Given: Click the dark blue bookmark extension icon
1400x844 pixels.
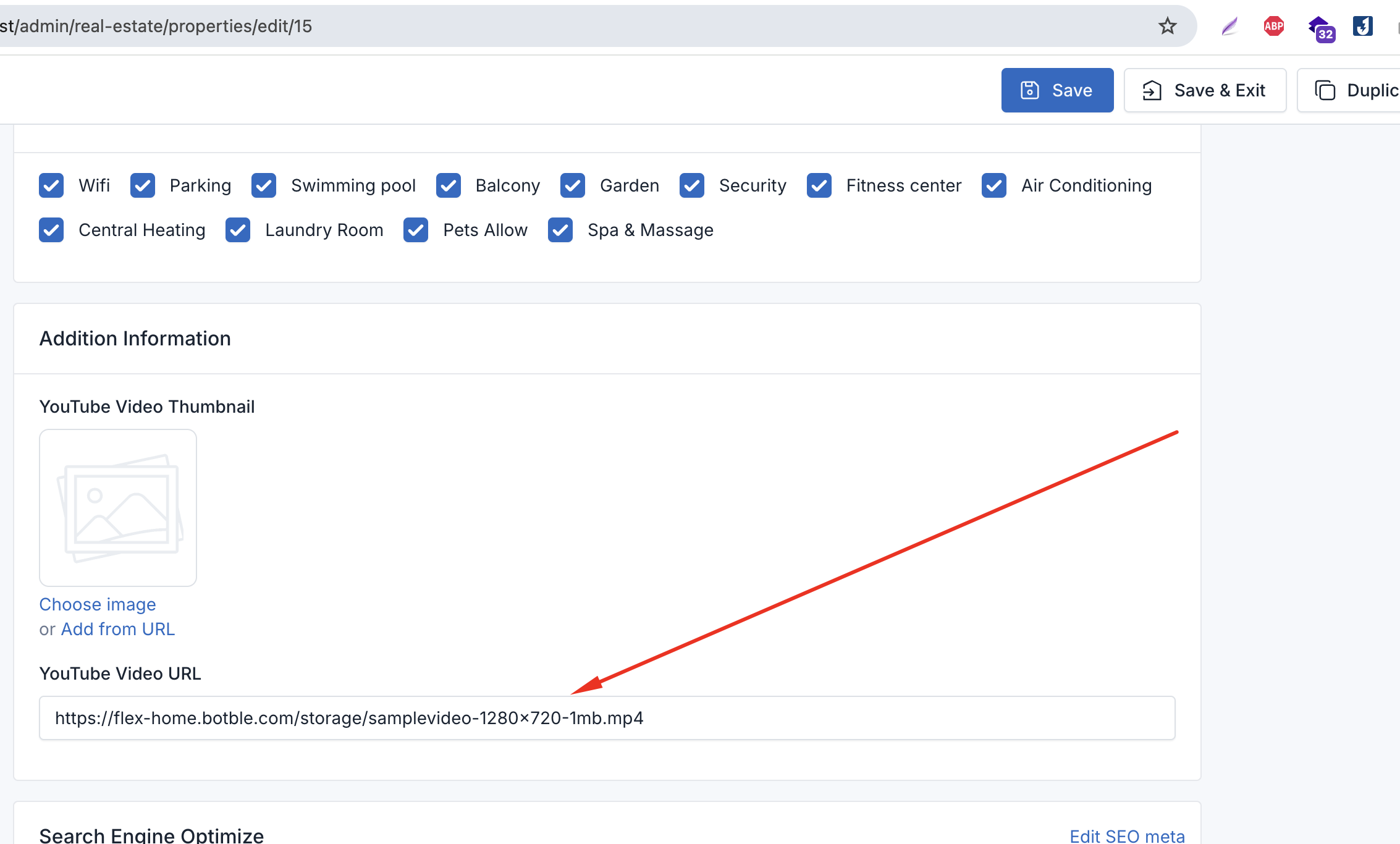Looking at the screenshot, I should tap(1362, 26).
